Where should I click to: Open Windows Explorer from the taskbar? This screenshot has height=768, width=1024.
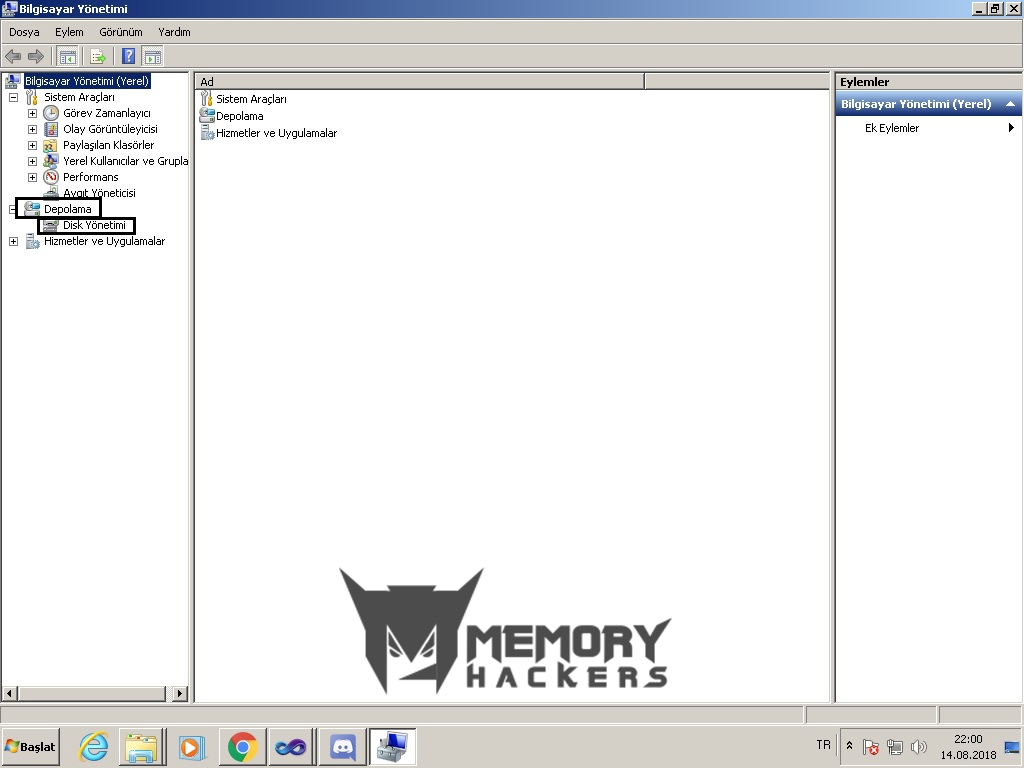[141, 746]
